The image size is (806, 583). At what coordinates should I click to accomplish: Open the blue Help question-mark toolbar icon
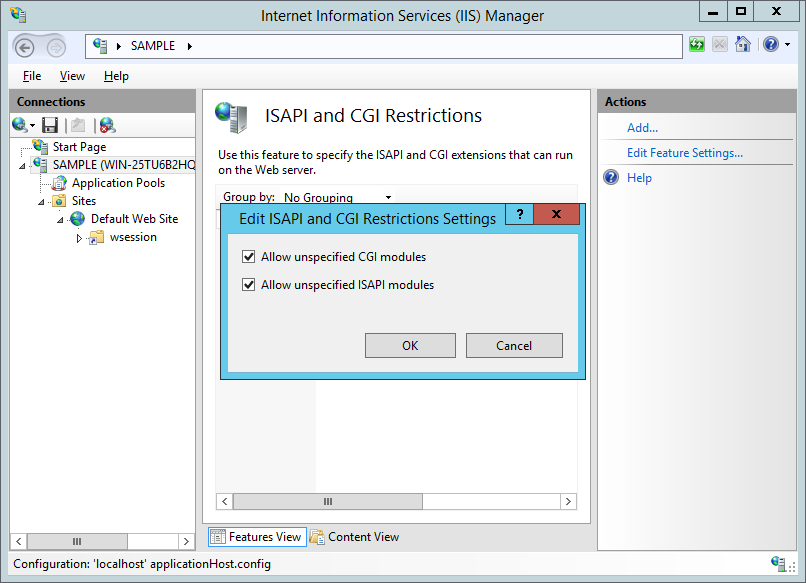tap(771, 45)
